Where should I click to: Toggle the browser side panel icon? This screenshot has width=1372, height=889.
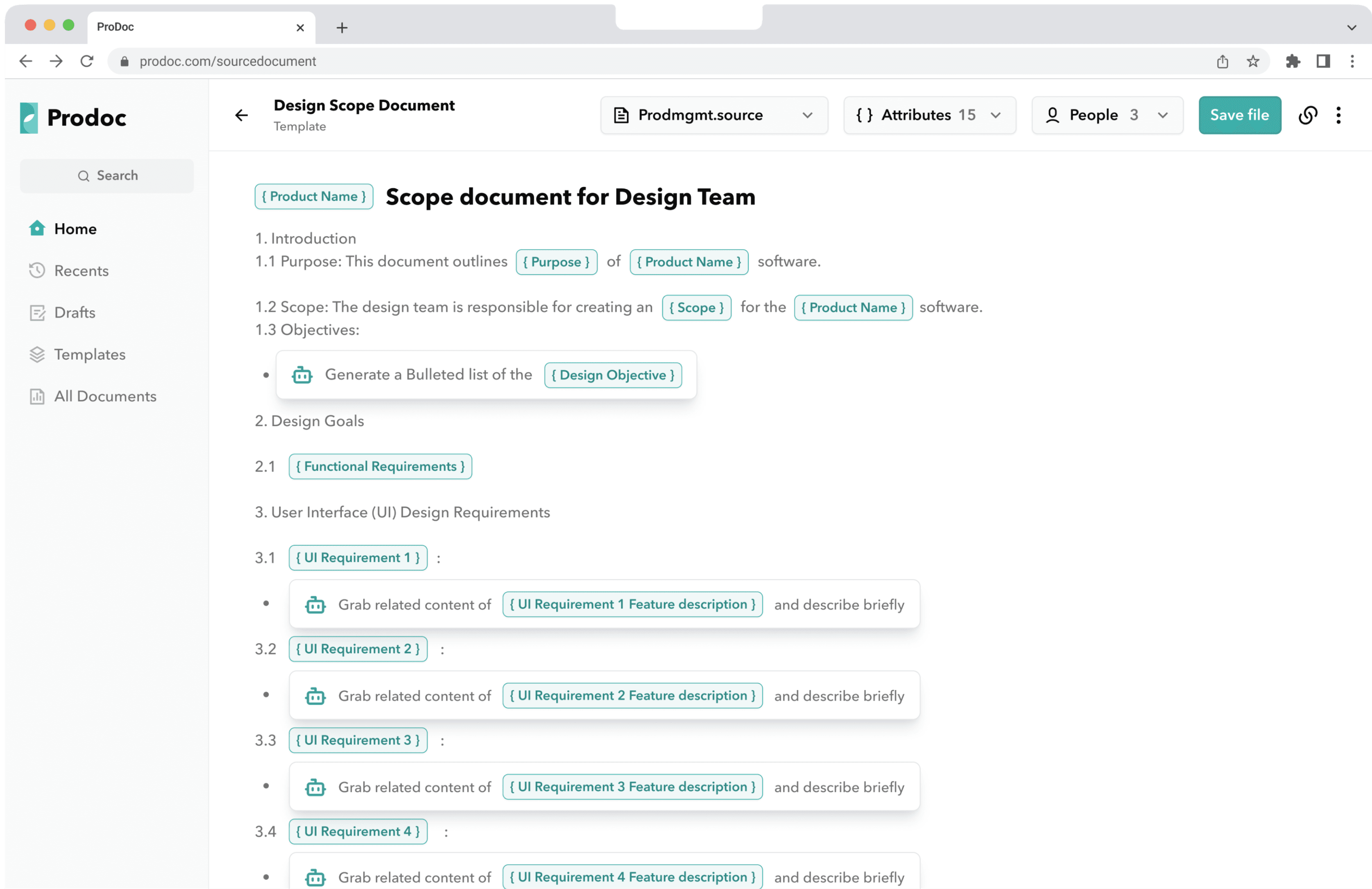1323,61
